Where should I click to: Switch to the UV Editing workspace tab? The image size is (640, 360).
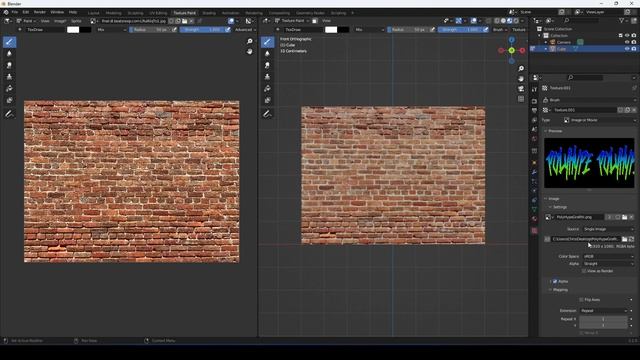pos(158,13)
